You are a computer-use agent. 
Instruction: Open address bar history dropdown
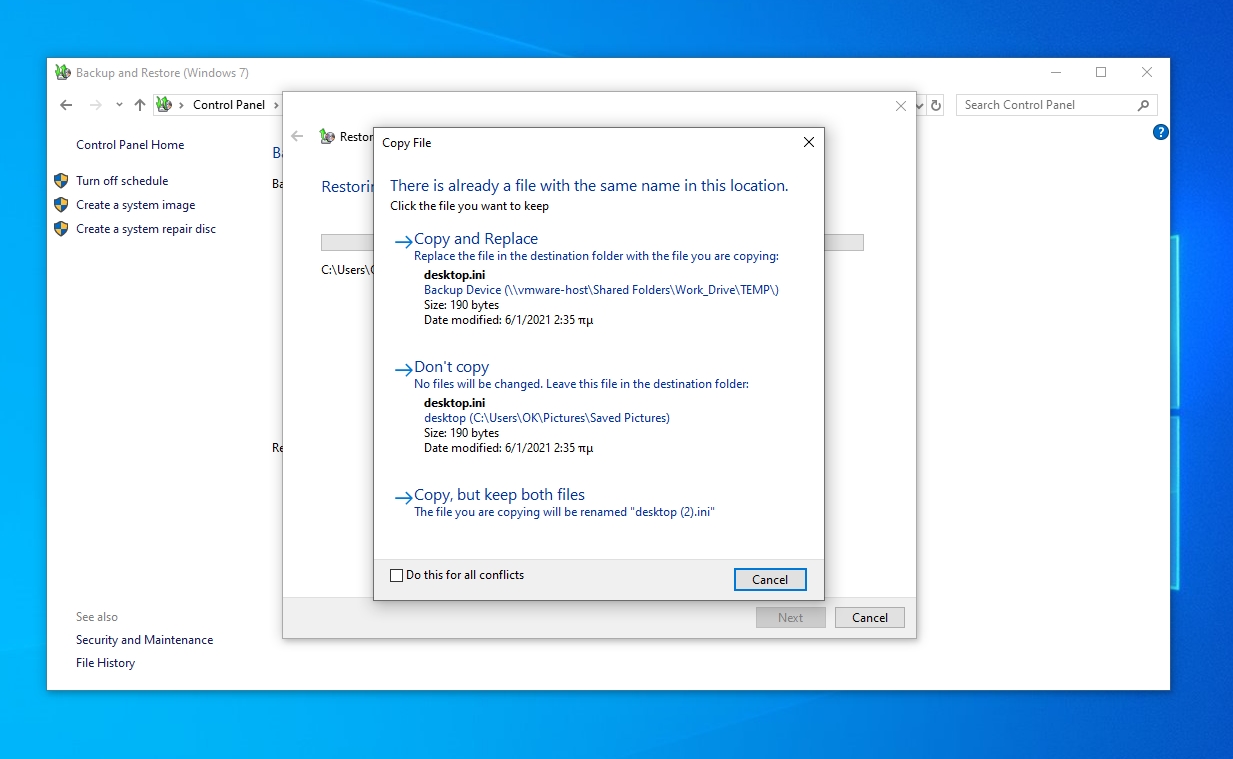coord(920,105)
